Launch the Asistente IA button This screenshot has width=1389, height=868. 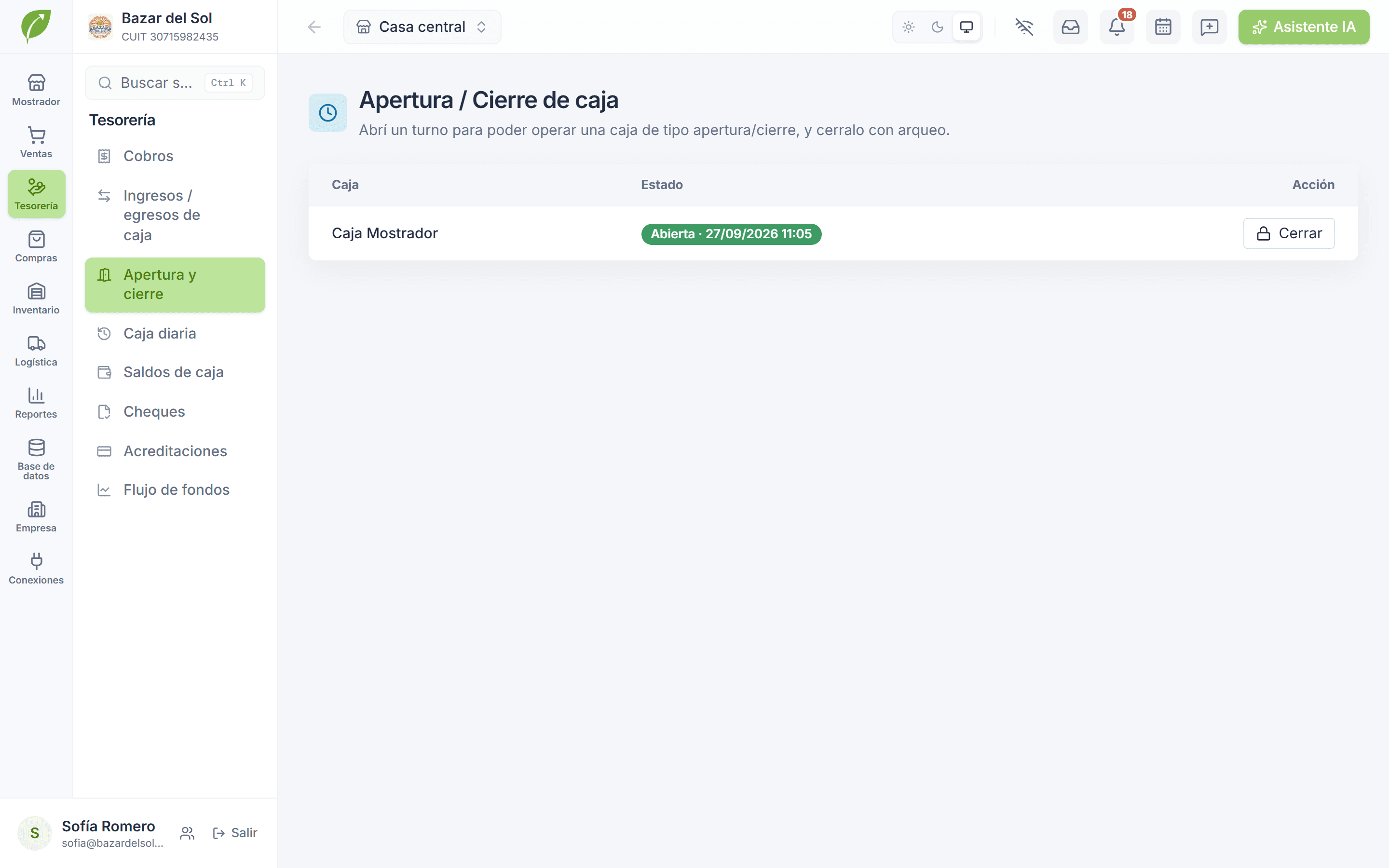tap(1304, 27)
